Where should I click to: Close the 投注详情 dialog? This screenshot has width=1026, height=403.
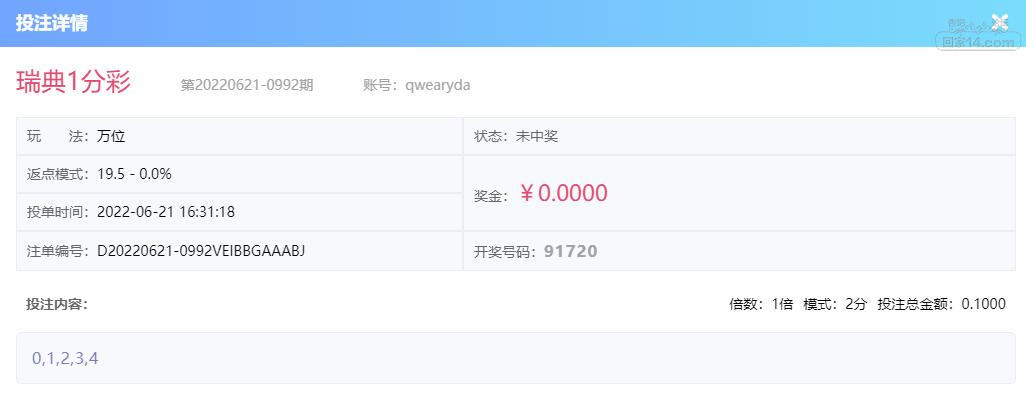pos(999,22)
